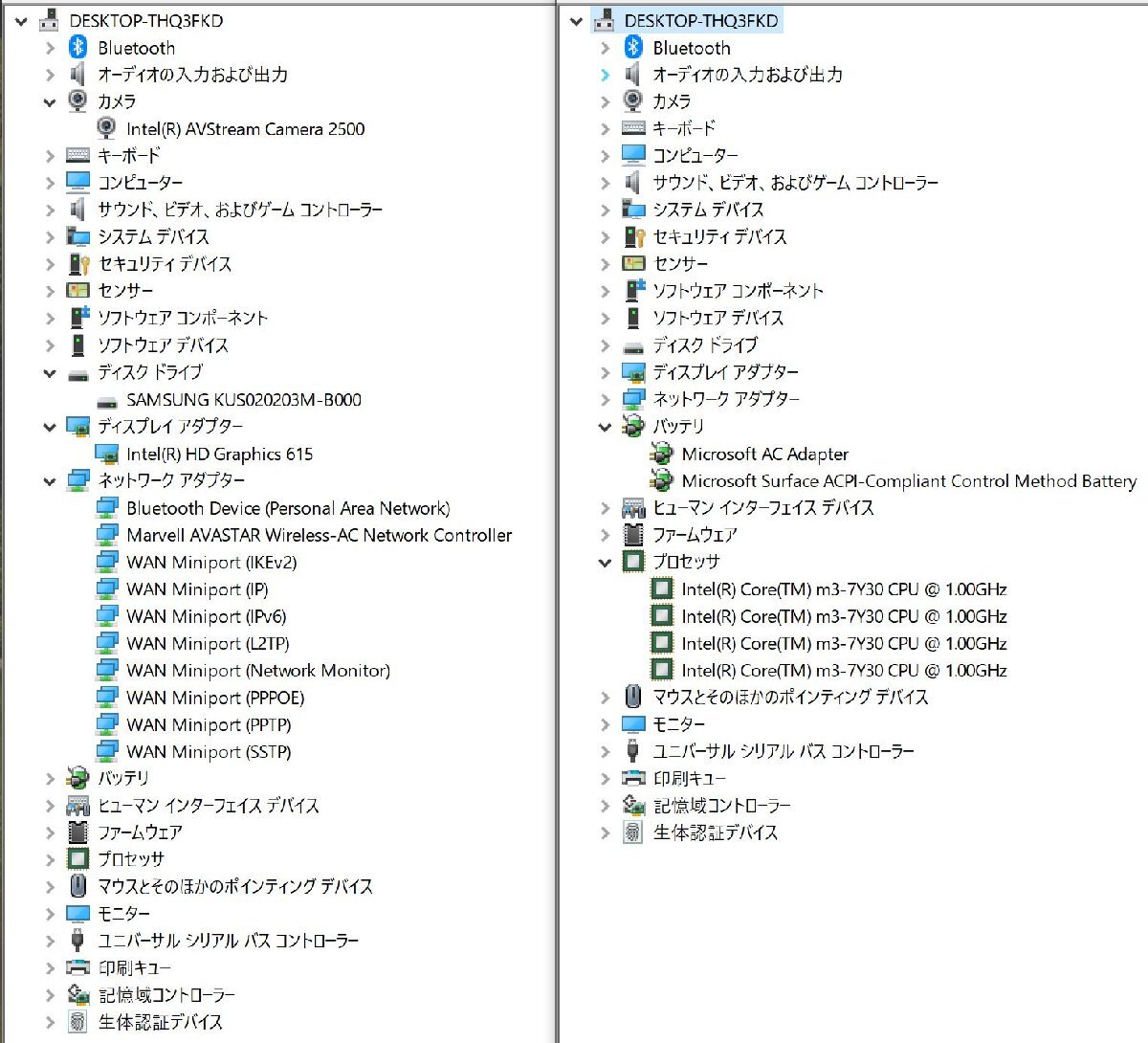Select WAN Miniport (L2TP) entry
This screenshot has height=1043, width=1148.
[x=208, y=643]
